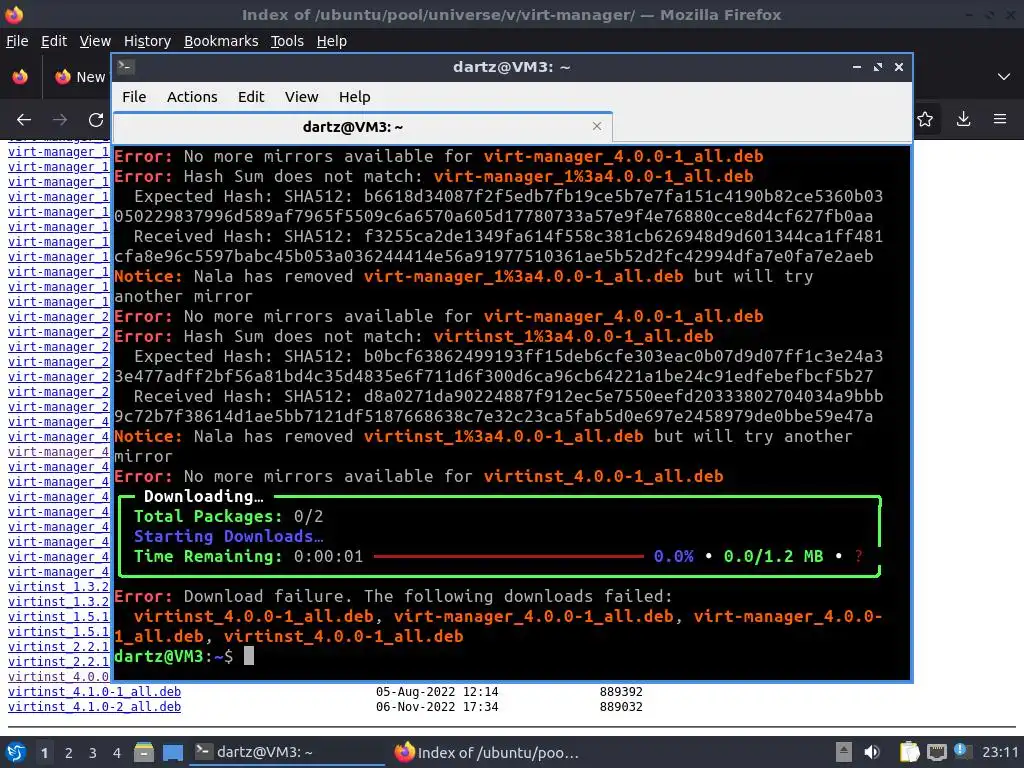This screenshot has width=1024, height=768.
Task: Click the 23:11 clock in panel
Action: pos(1000,752)
